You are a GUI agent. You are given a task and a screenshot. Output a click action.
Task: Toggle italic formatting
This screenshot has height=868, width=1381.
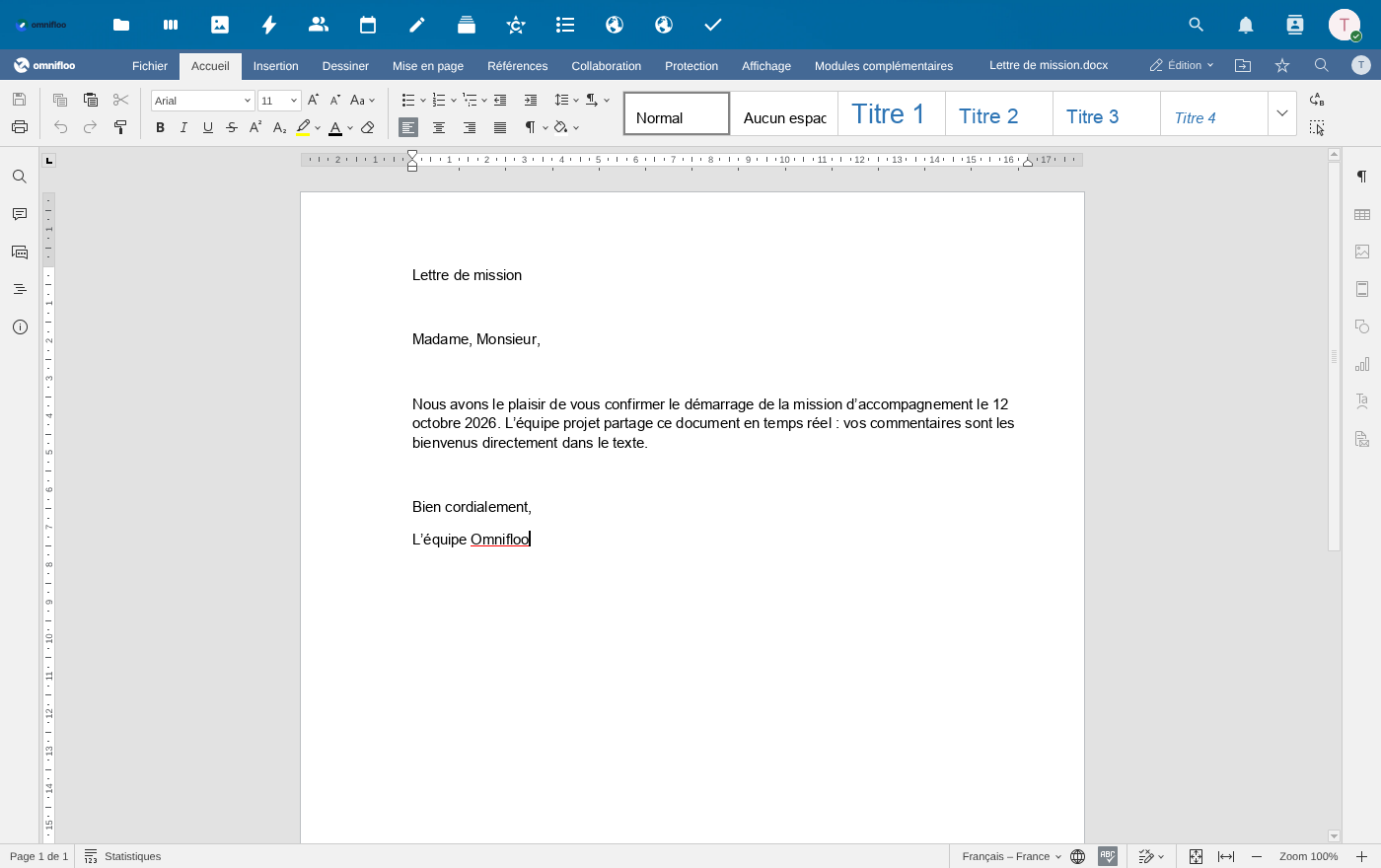tap(183, 127)
